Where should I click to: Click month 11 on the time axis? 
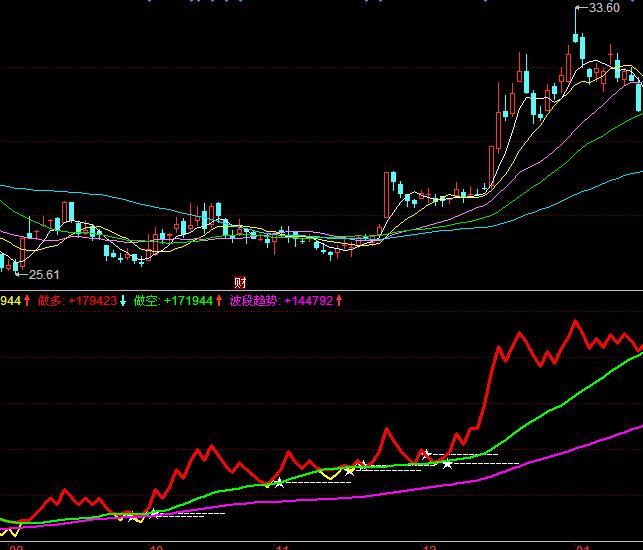coord(281,546)
